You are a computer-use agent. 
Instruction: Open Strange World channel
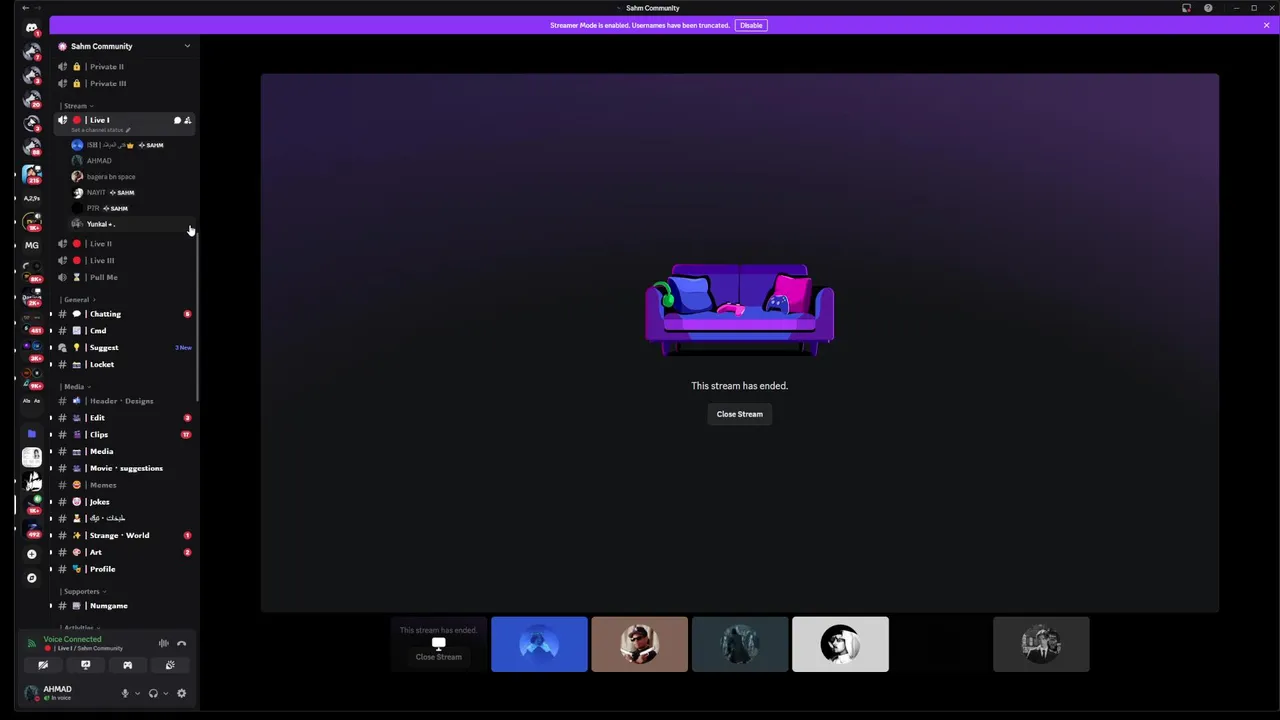coord(124,536)
